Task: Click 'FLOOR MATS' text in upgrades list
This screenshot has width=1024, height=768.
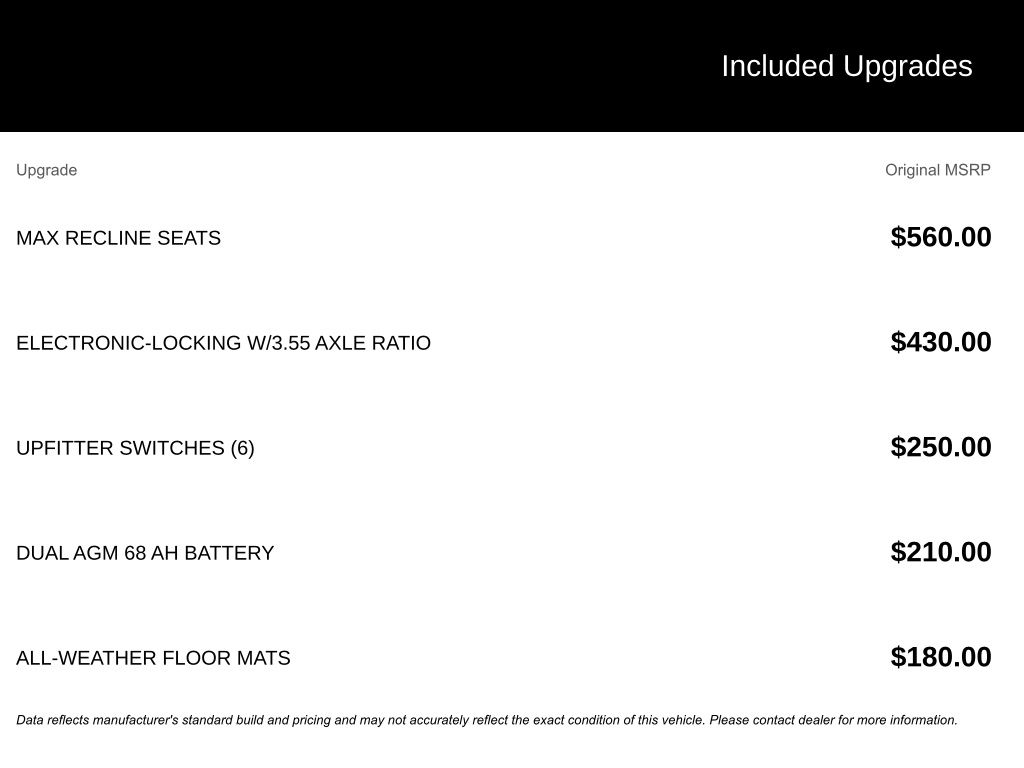Action: 226,658
